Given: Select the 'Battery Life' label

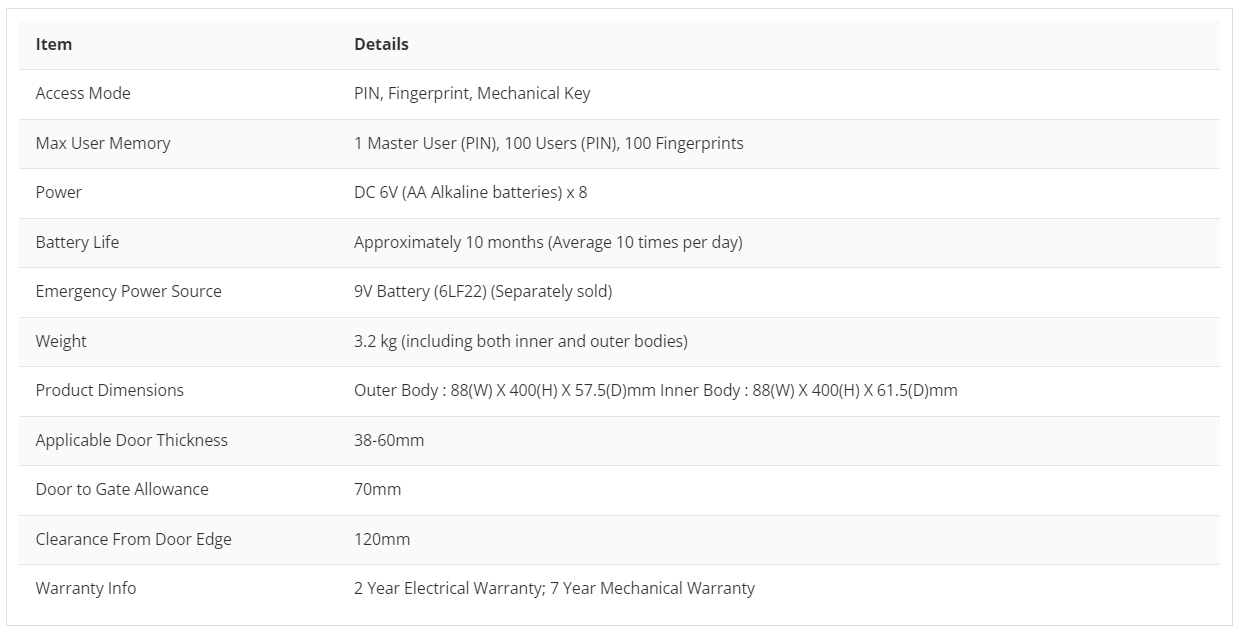Looking at the screenshot, I should pos(77,242).
